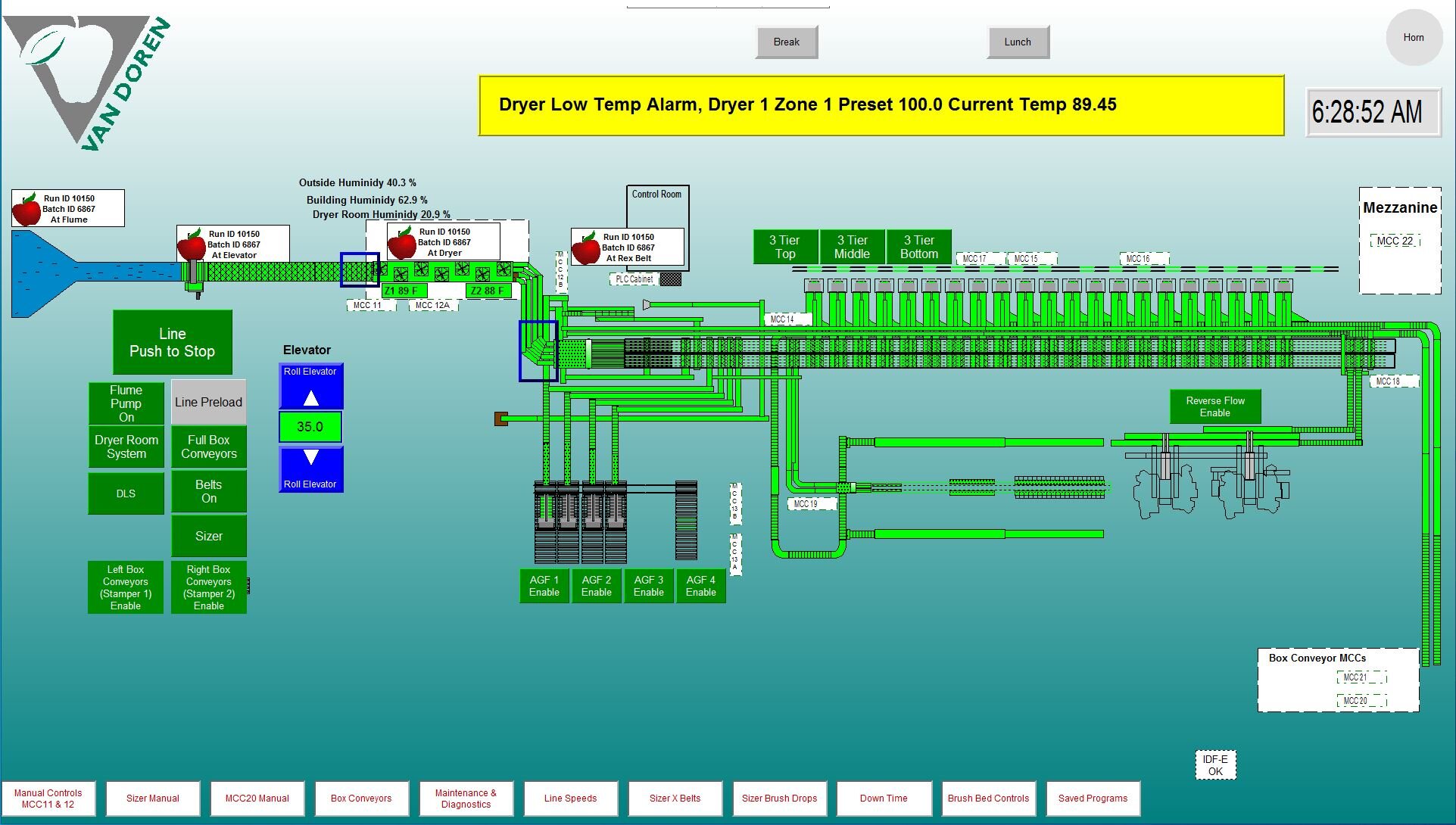Click the Z1 89 F temperature readout

[x=404, y=291]
